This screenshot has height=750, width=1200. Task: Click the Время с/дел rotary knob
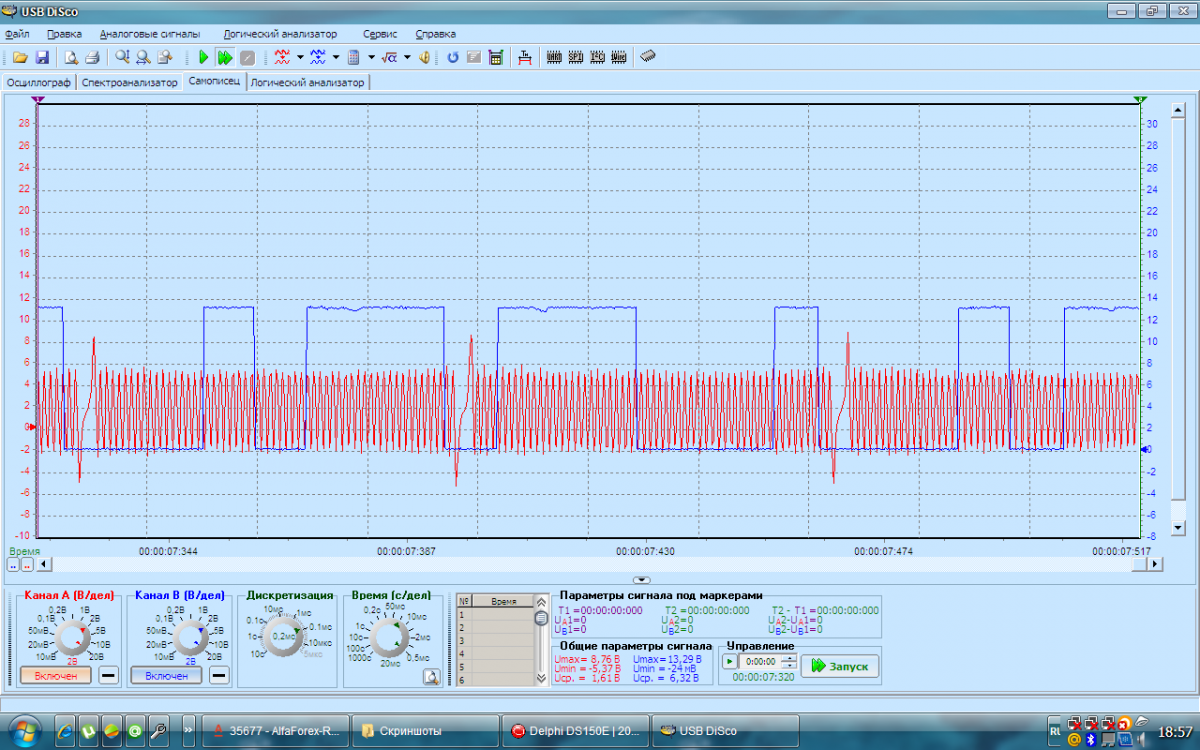(390, 636)
